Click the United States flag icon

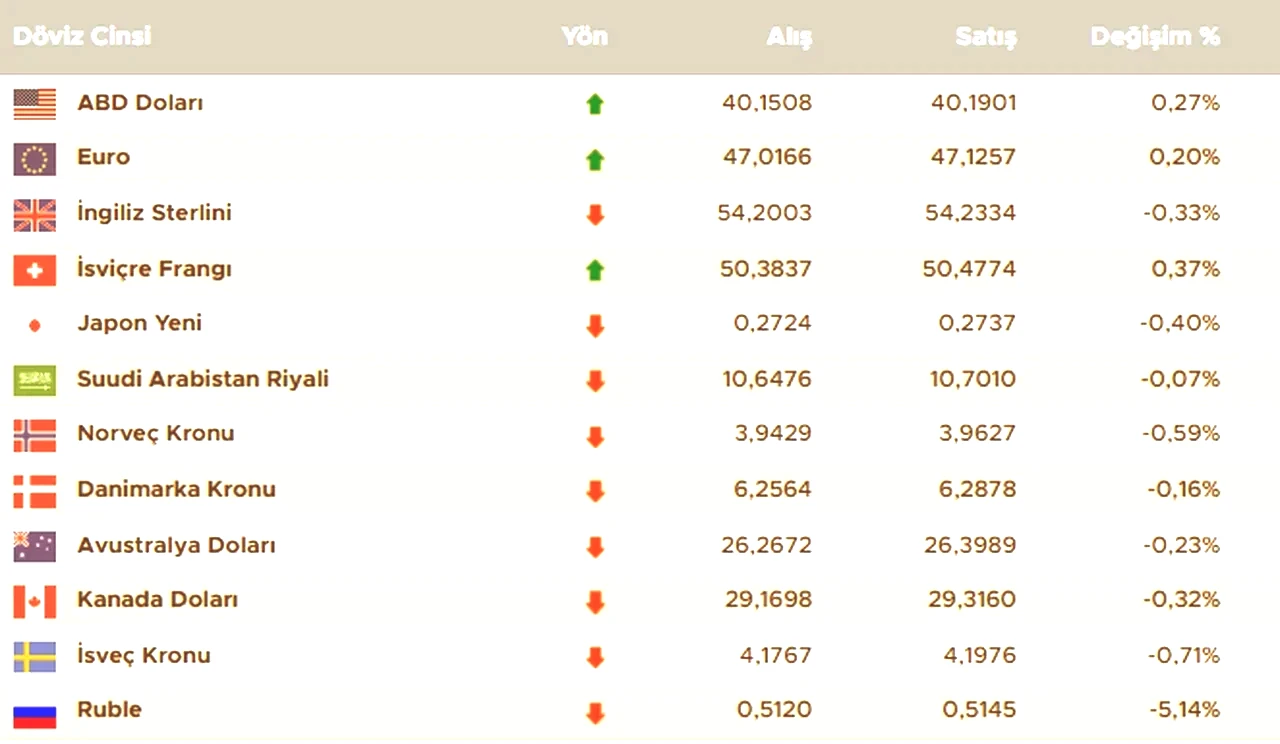(x=35, y=104)
